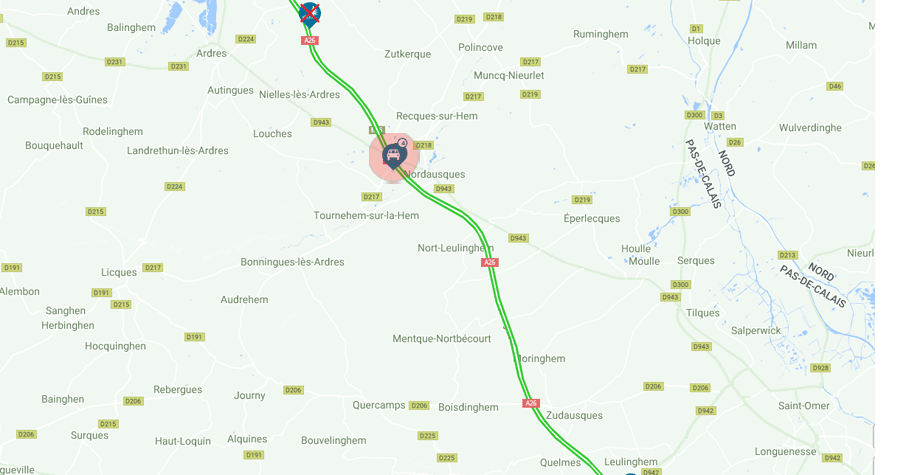Click the D218 road shield beside the marker
913x475 pixels.
(424, 146)
